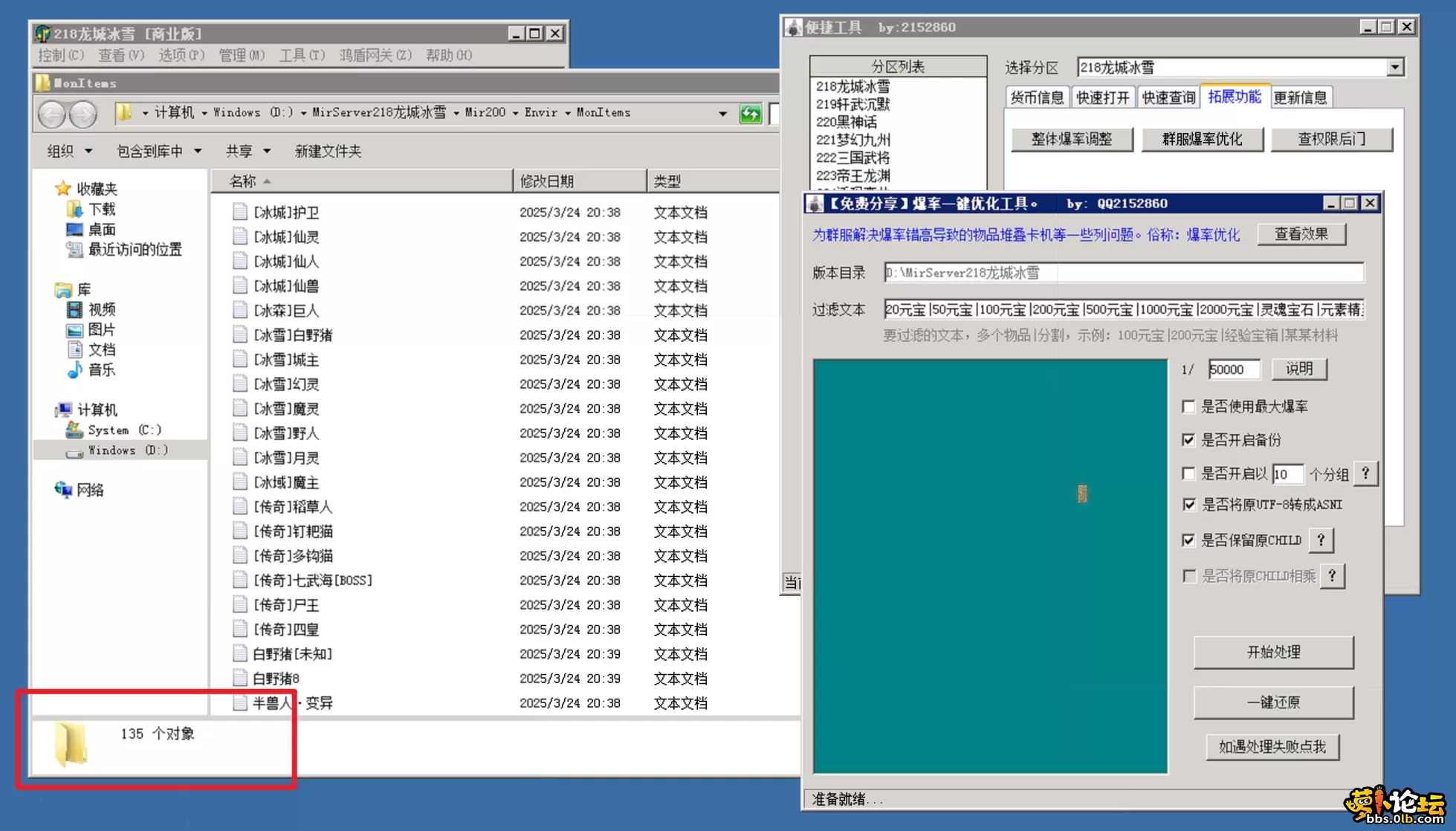Open the 管理(M) menu
Image resolution: width=1456 pixels, height=831 pixels.
pos(242,55)
